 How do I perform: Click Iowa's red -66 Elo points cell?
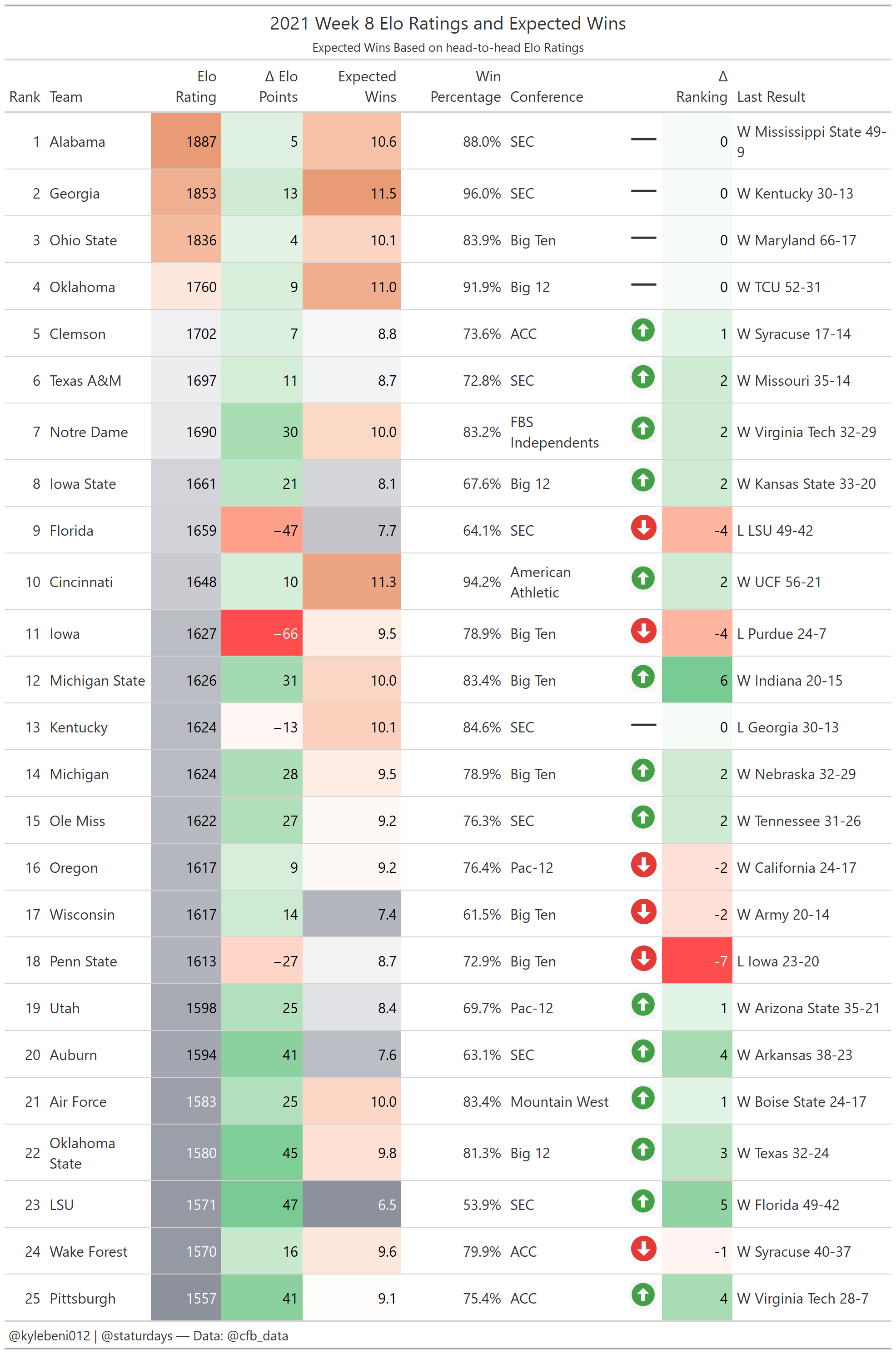tap(262, 633)
